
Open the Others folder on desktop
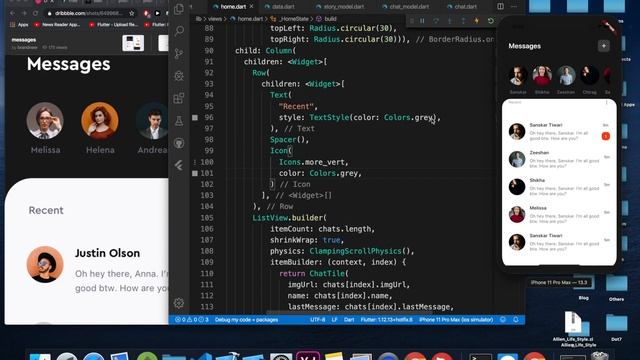616,287
